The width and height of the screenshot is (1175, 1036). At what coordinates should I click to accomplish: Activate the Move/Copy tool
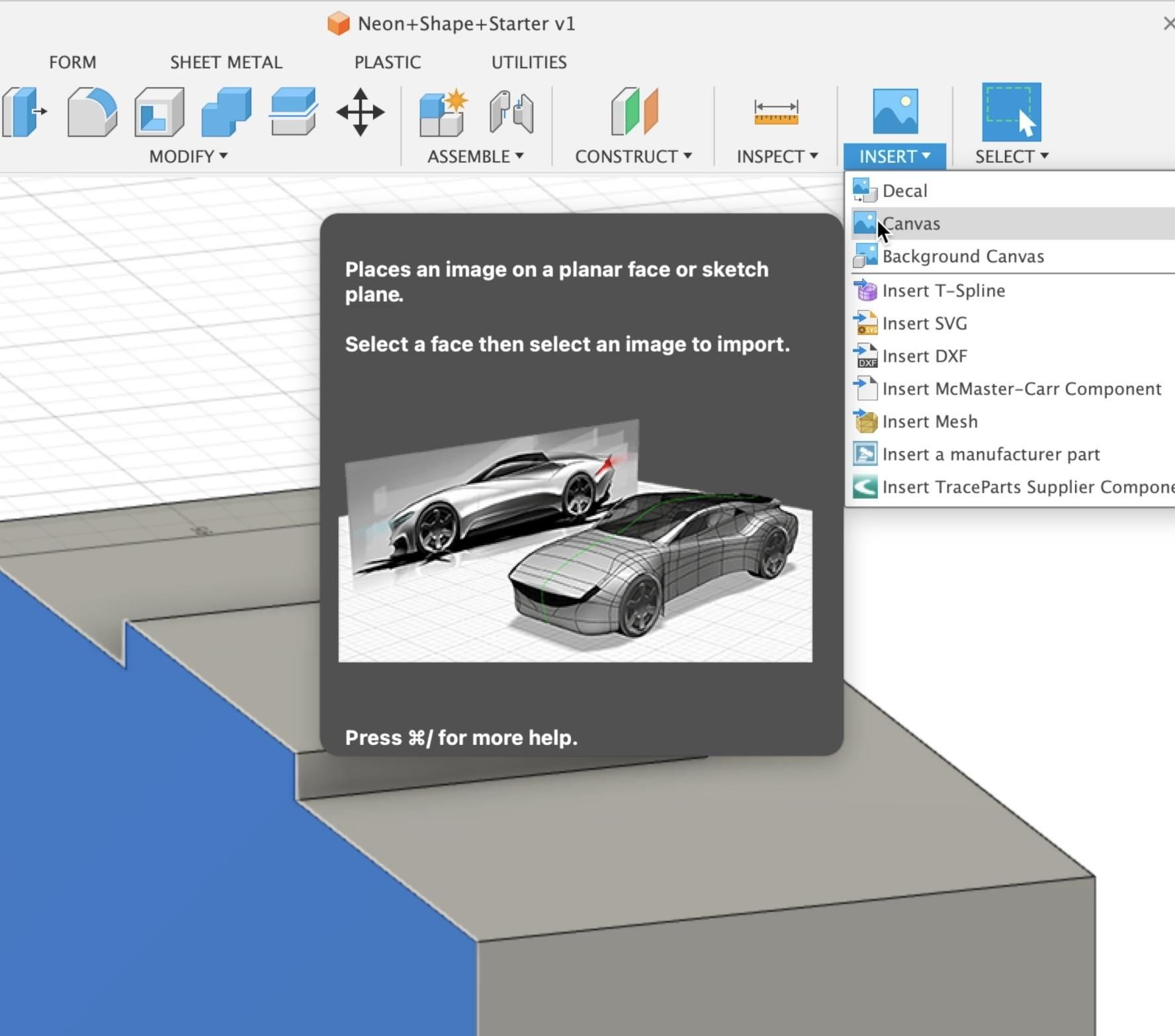point(361,112)
